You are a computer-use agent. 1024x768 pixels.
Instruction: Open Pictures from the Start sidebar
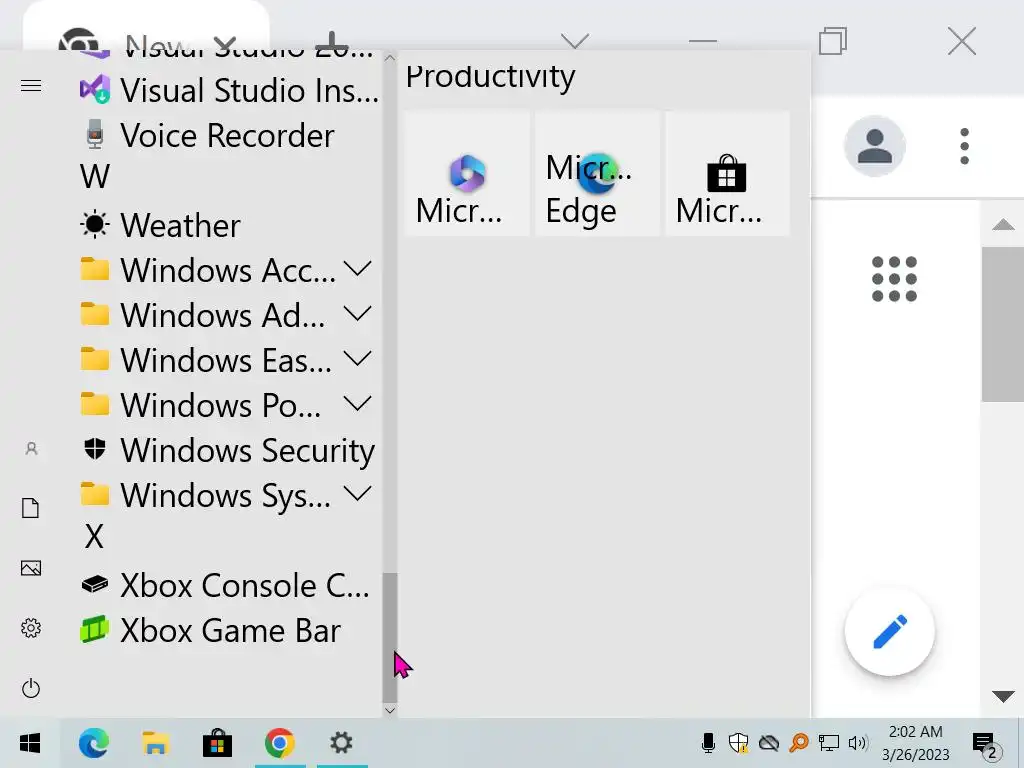[31, 568]
